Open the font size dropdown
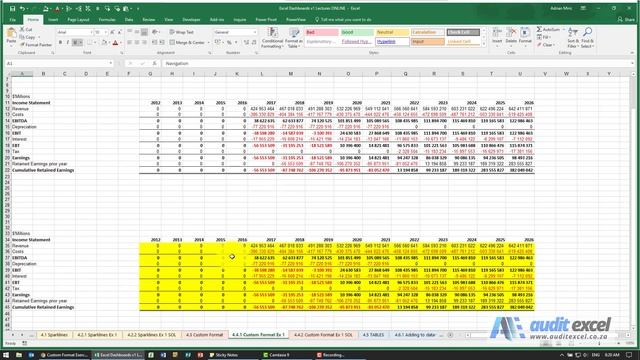The image size is (640, 360). (x=106, y=32)
